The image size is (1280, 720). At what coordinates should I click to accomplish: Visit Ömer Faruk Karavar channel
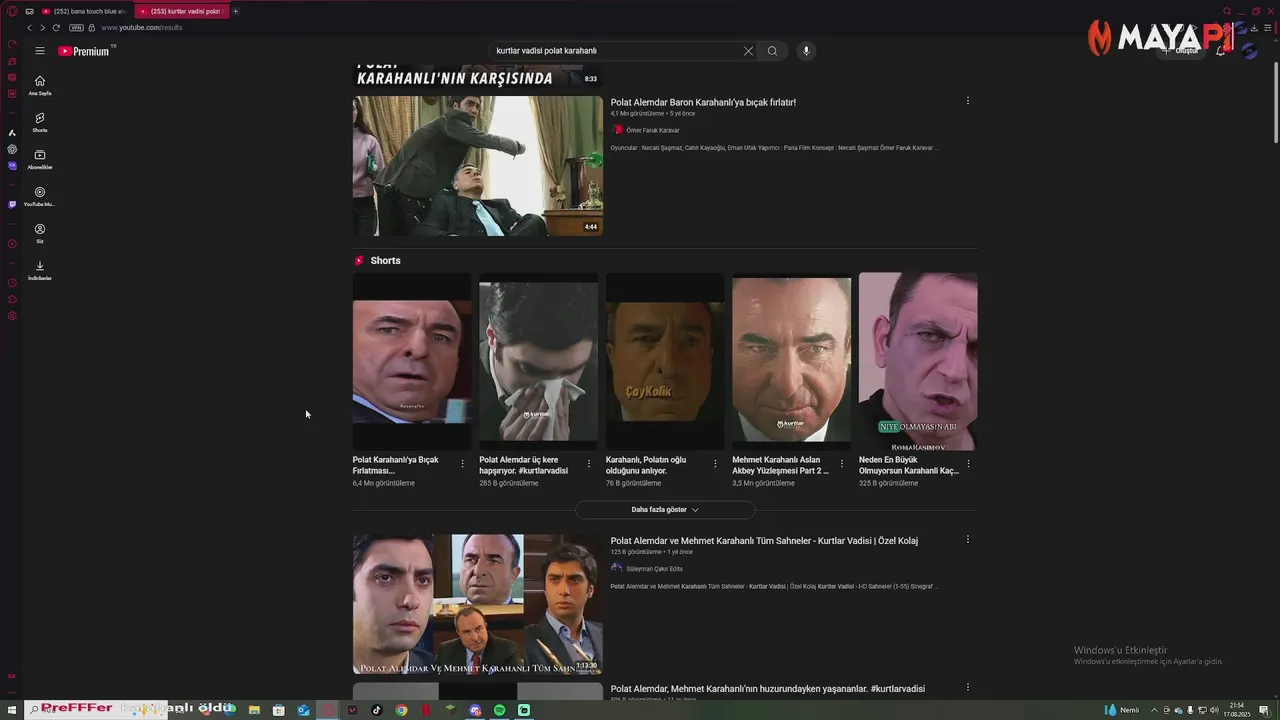[x=652, y=131]
